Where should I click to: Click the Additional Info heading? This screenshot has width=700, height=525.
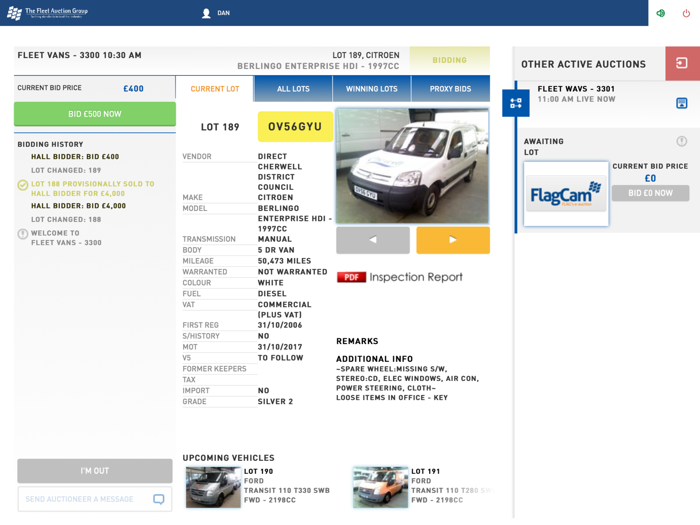pyautogui.click(x=375, y=358)
